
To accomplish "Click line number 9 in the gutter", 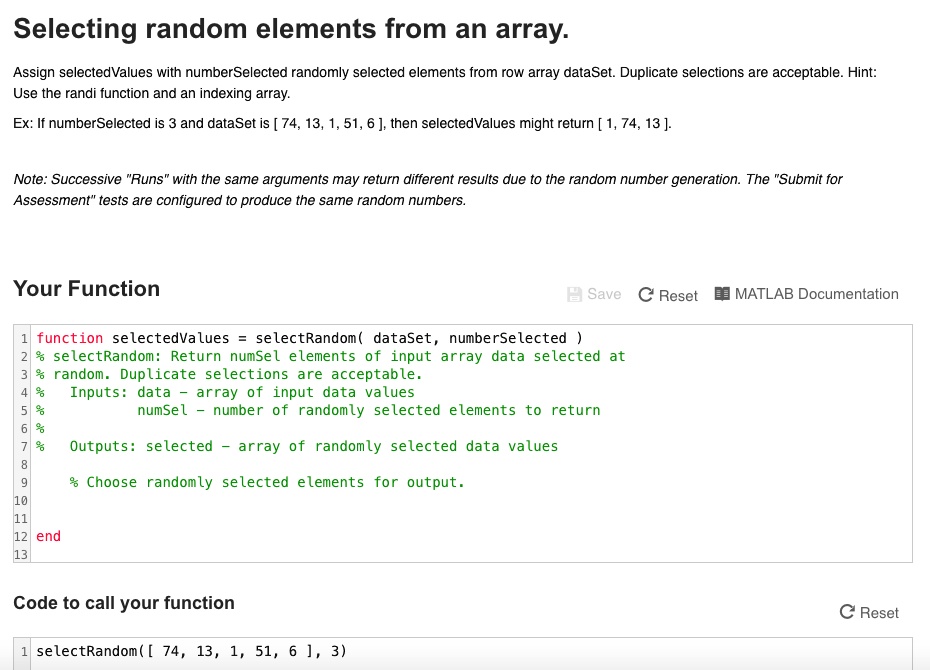I will (21, 482).
